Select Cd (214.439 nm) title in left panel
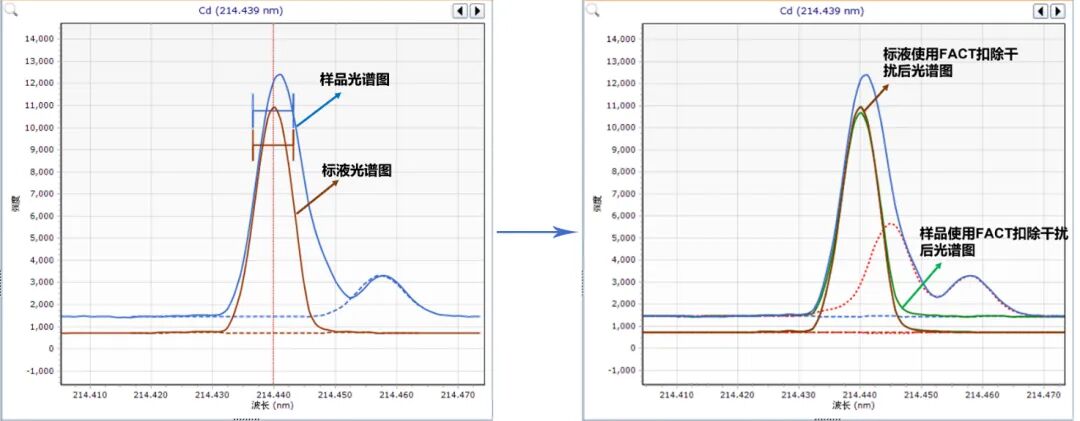 240,11
